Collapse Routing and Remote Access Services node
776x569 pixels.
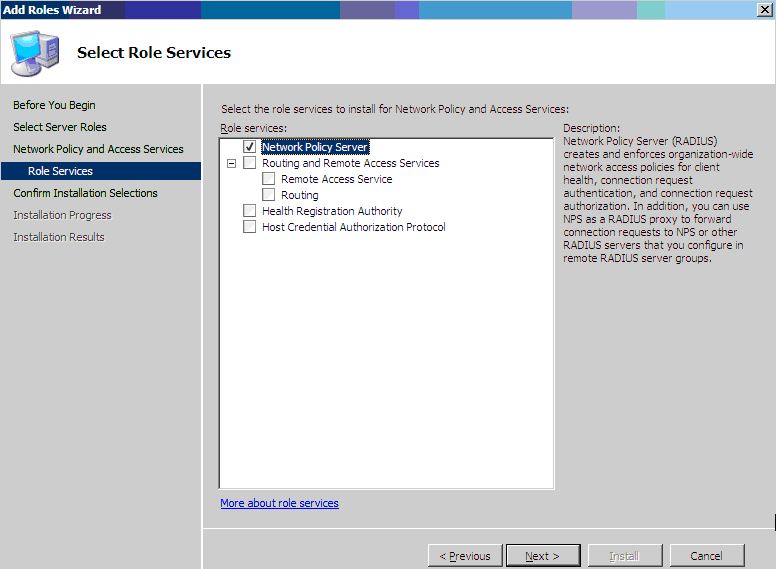pos(231,163)
